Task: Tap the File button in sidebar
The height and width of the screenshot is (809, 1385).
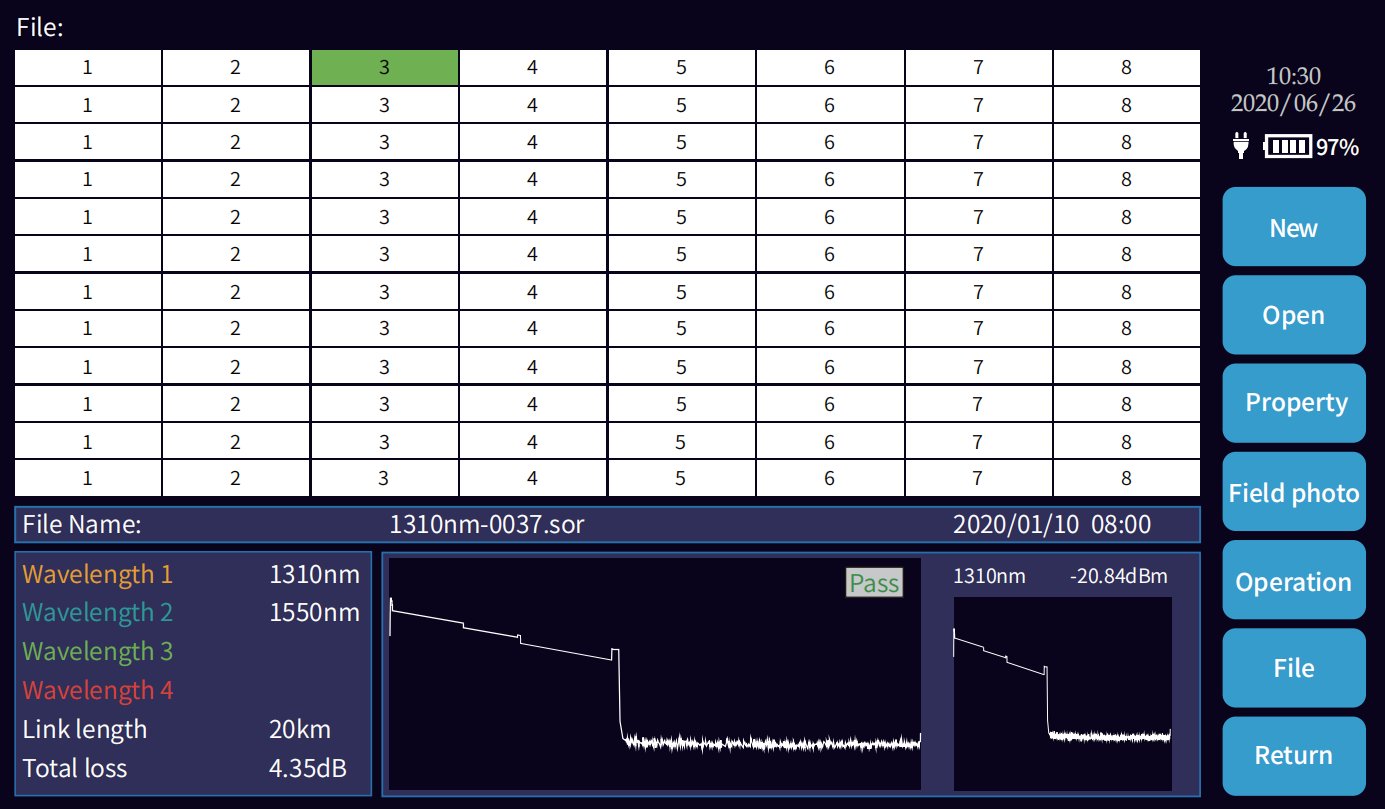Action: [x=1293, y=668]
